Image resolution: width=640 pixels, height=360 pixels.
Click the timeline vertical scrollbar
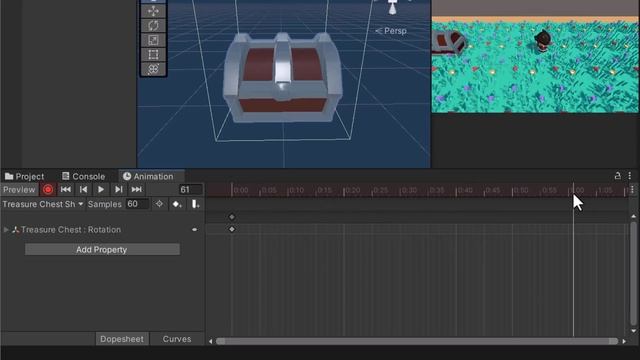pyautogui.click(x=633, y=273)
